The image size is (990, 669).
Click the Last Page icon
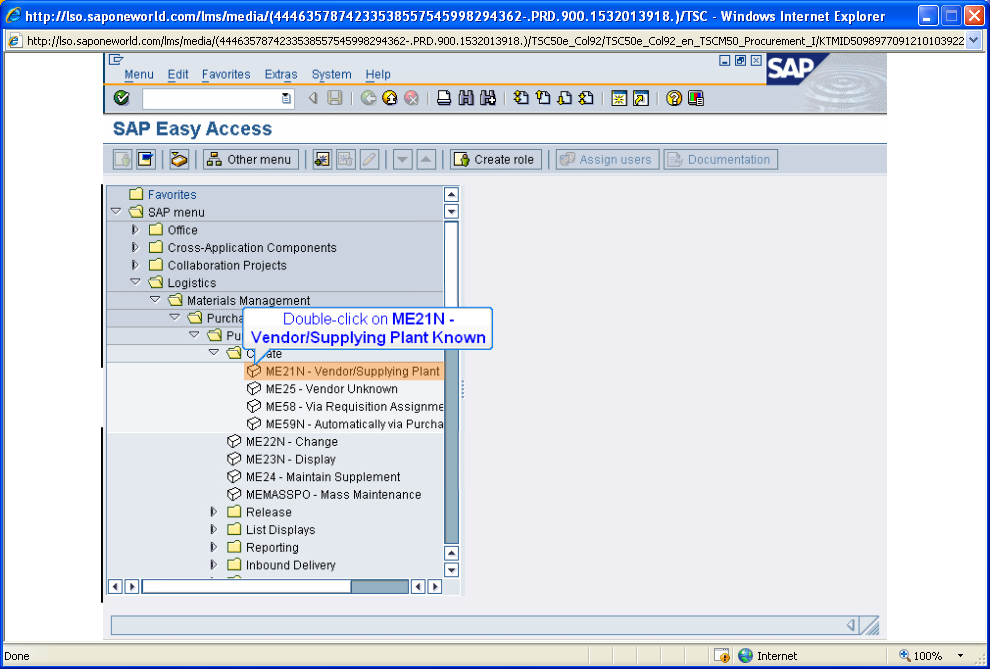586,98
